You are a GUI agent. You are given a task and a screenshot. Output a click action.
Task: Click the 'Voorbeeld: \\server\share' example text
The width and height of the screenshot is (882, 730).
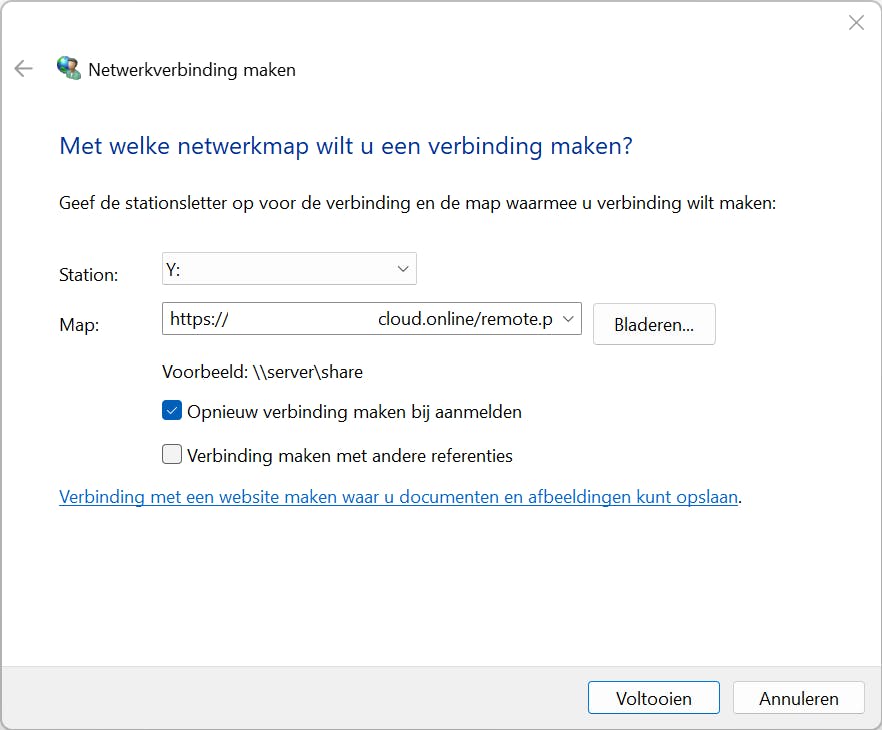point(262,372)
